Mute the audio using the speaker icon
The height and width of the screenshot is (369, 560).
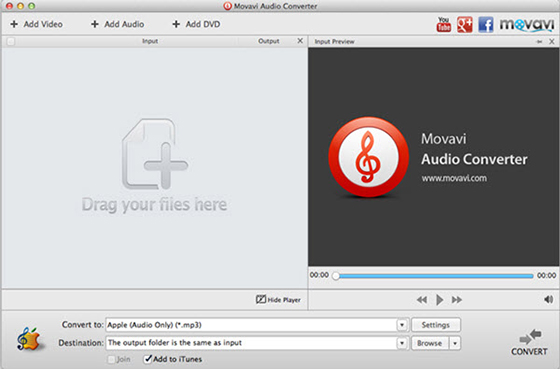click(x=549, y=299)
